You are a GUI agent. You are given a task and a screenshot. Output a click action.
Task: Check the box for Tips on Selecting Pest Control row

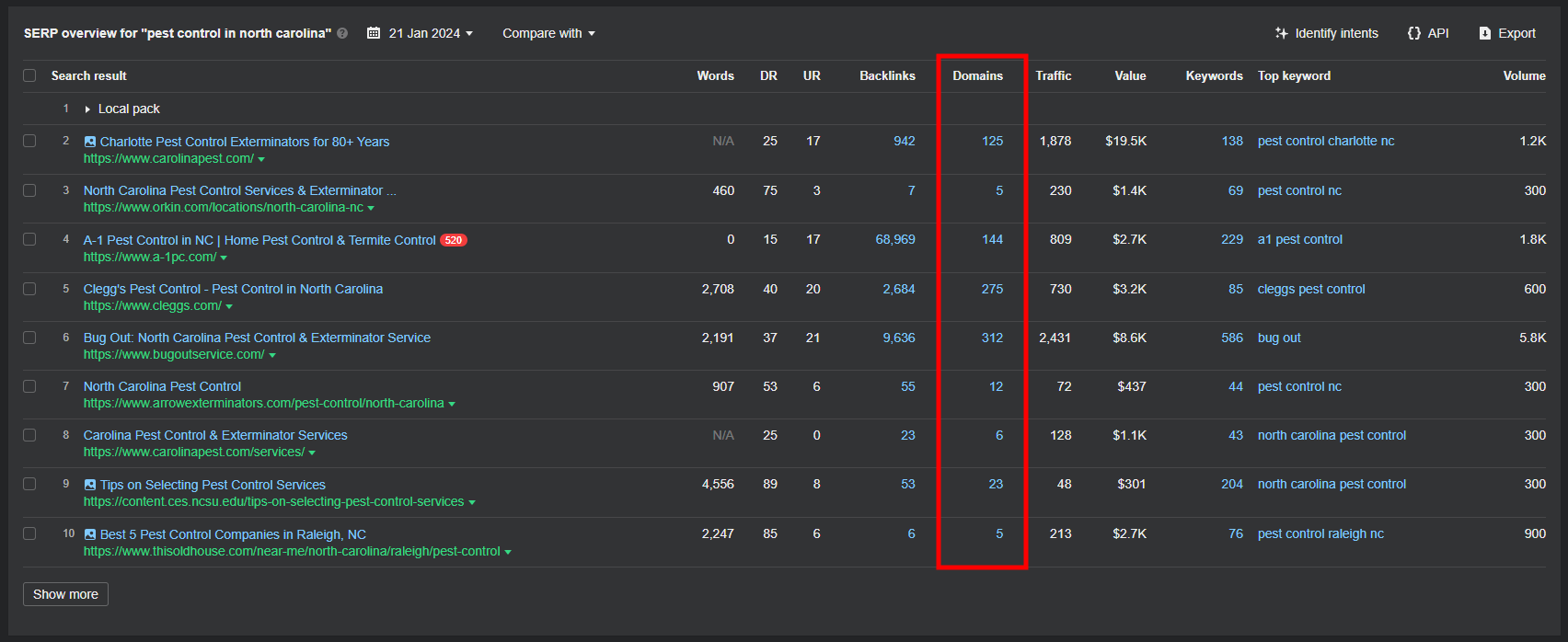point(29,484)
